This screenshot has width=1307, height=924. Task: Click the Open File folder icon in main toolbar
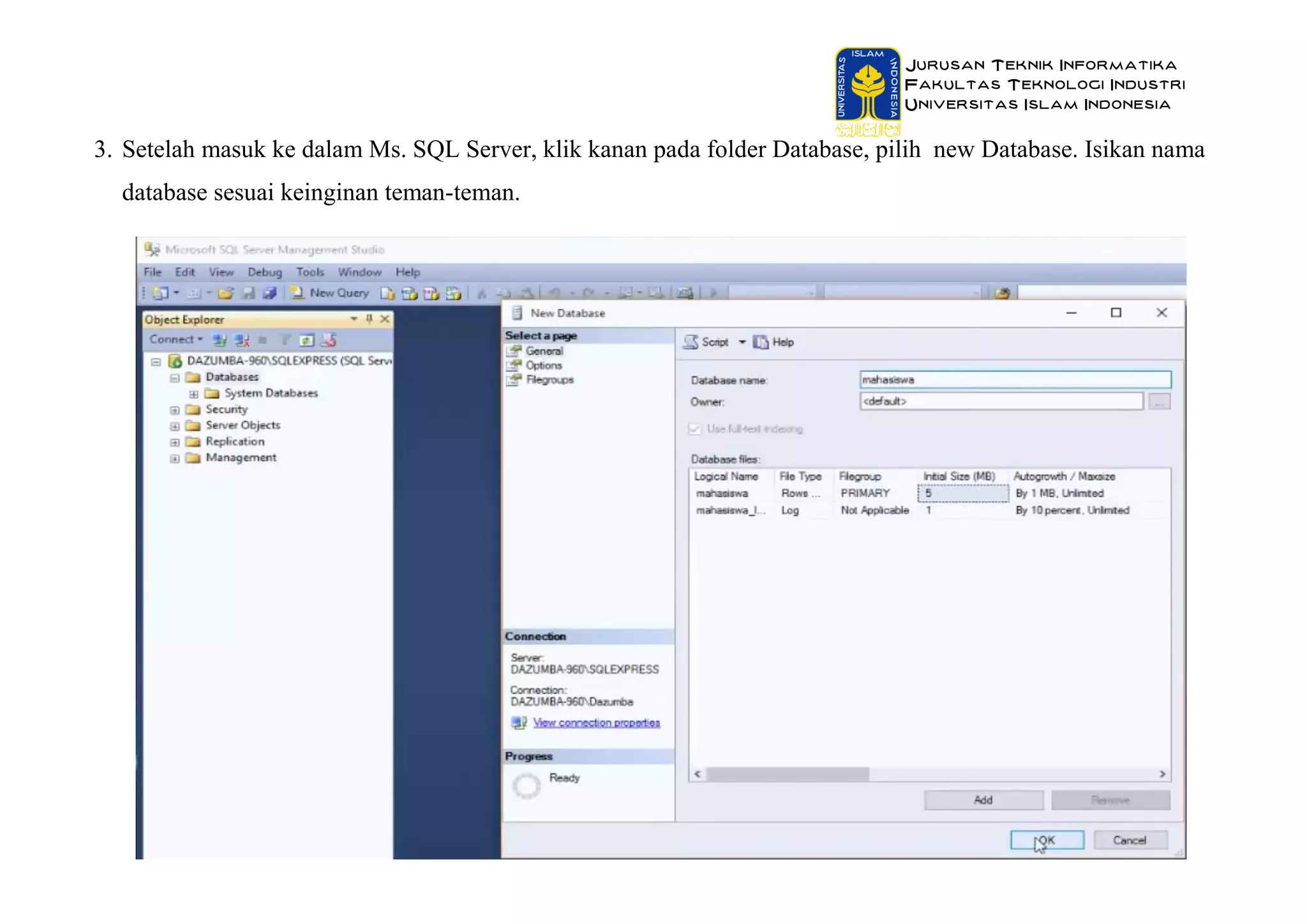(225, 294)
